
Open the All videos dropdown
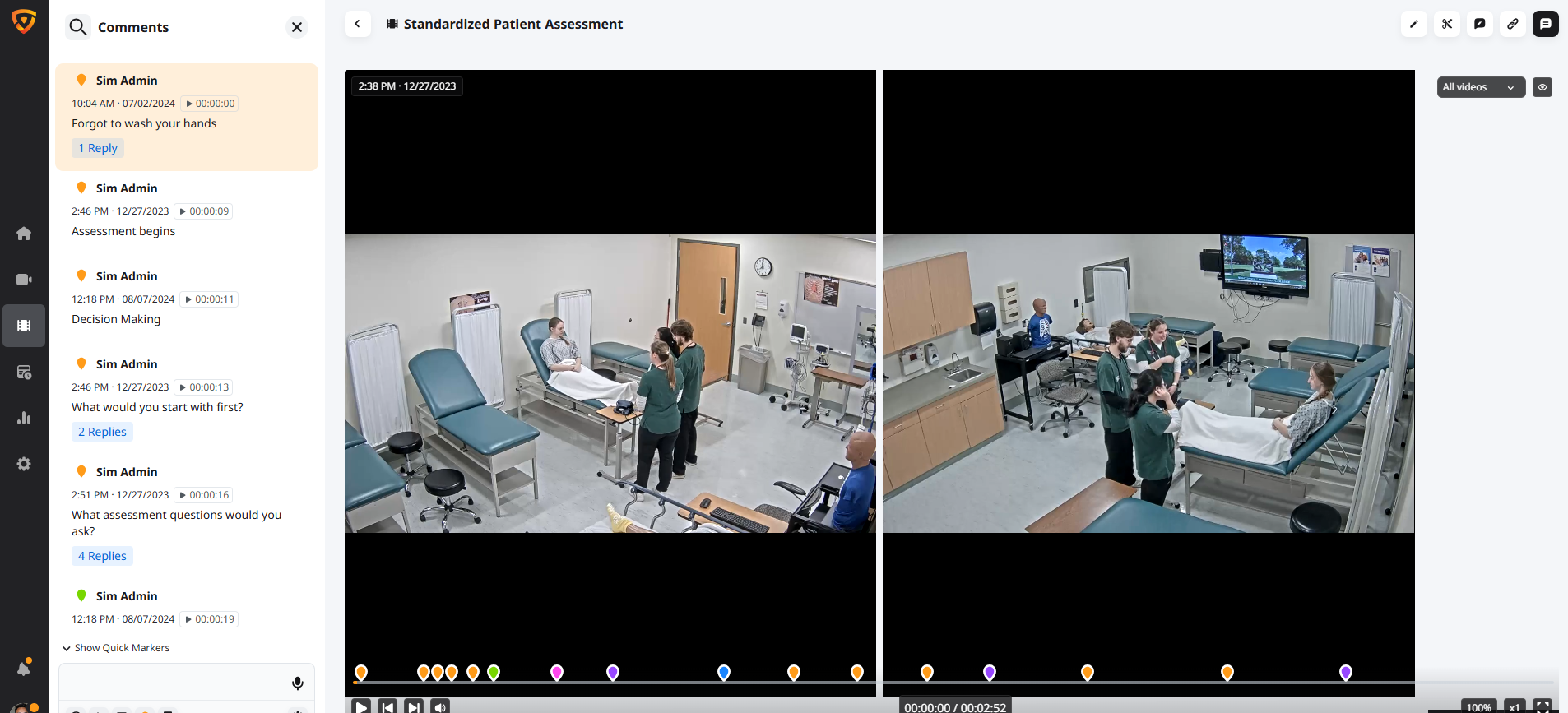click(1481, 87)
